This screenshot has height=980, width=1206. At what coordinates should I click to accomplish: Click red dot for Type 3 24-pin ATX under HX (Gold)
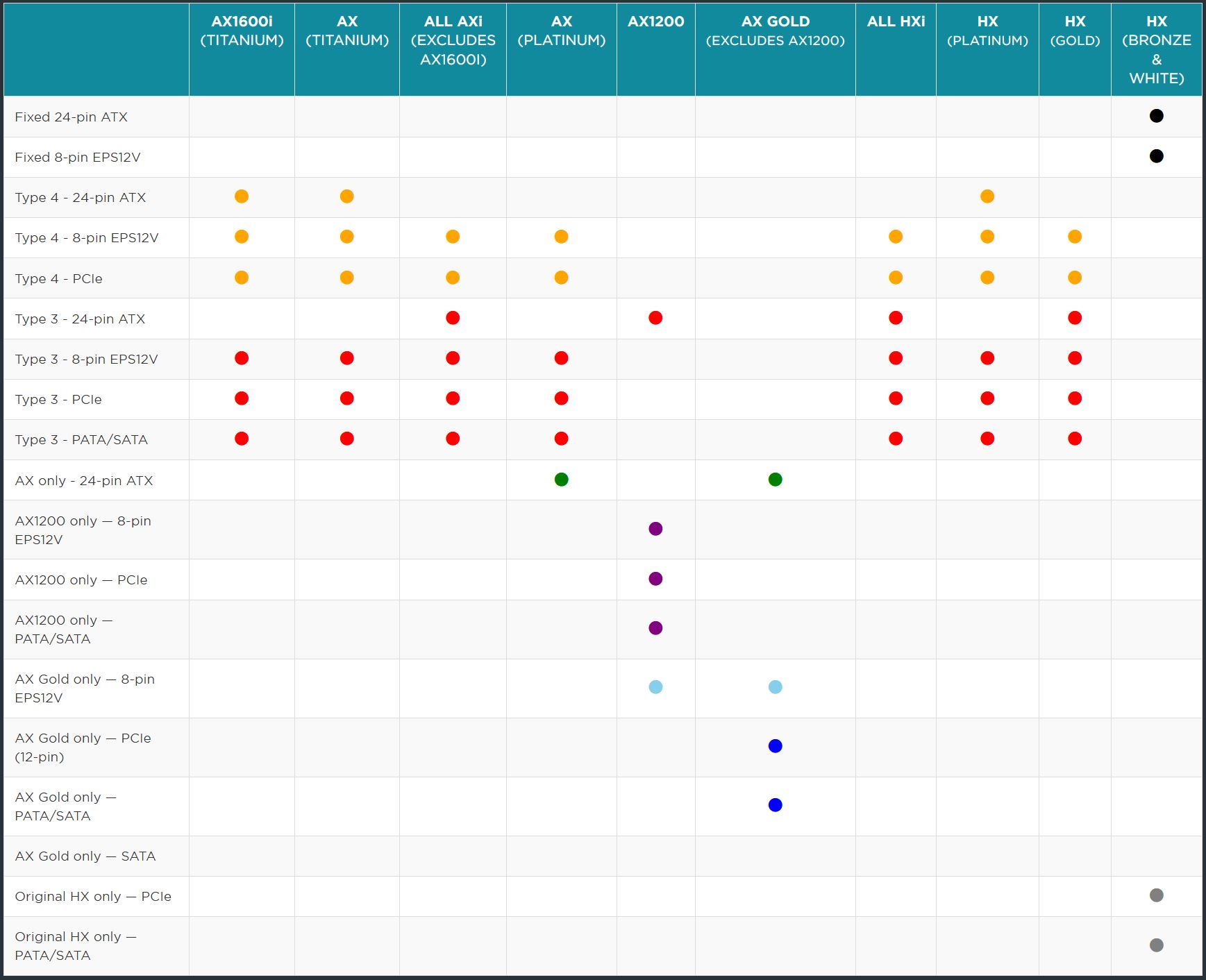click(x=1075, y=318)
